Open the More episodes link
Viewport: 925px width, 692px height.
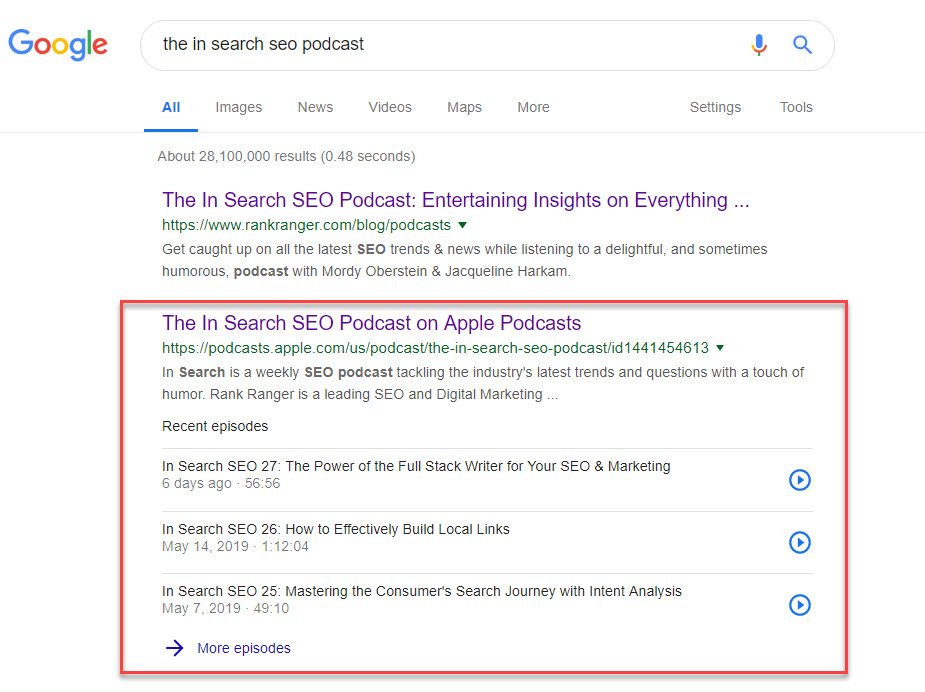click(244, 648)
